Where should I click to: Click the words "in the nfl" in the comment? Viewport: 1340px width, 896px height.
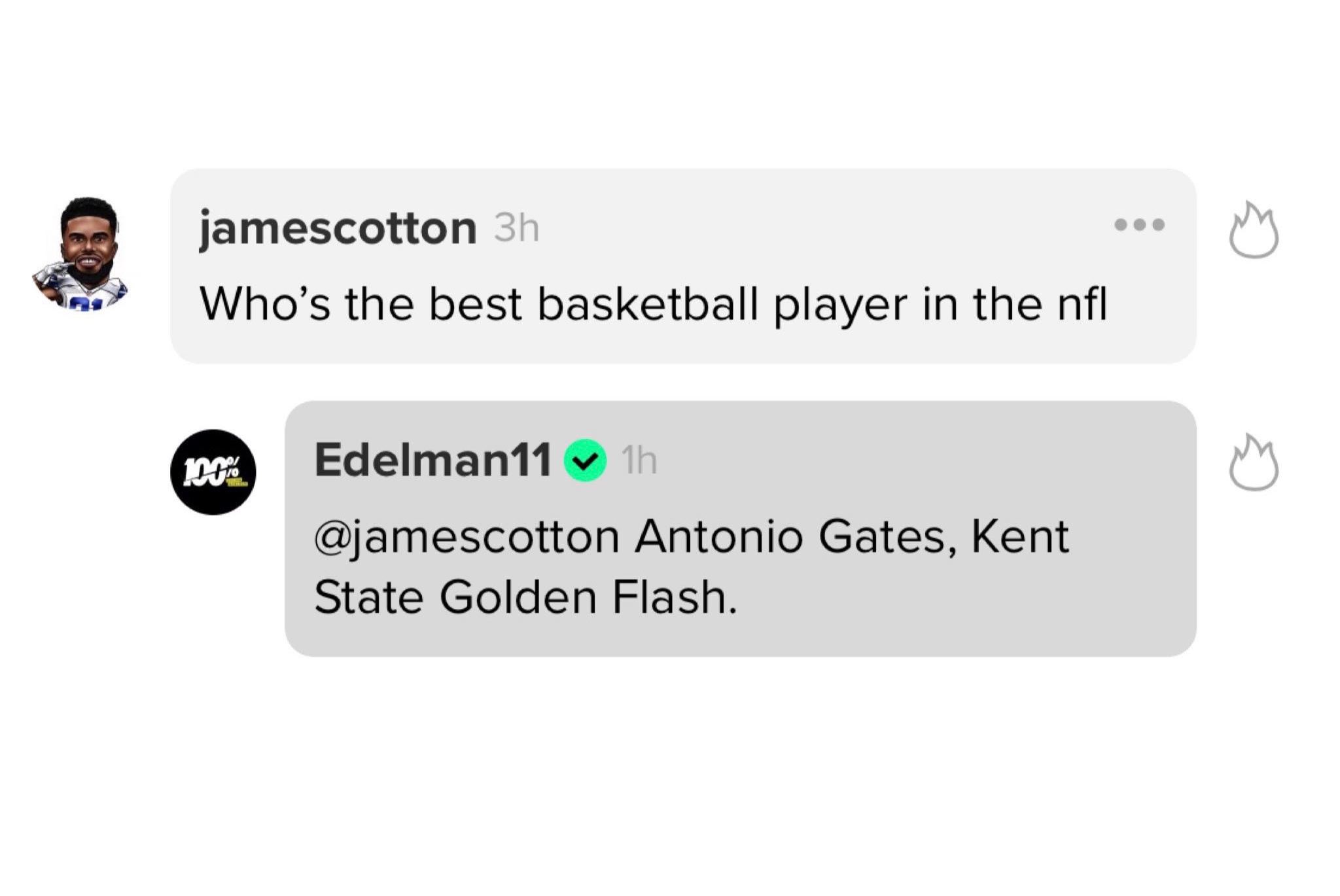(x=1014, y=304)
